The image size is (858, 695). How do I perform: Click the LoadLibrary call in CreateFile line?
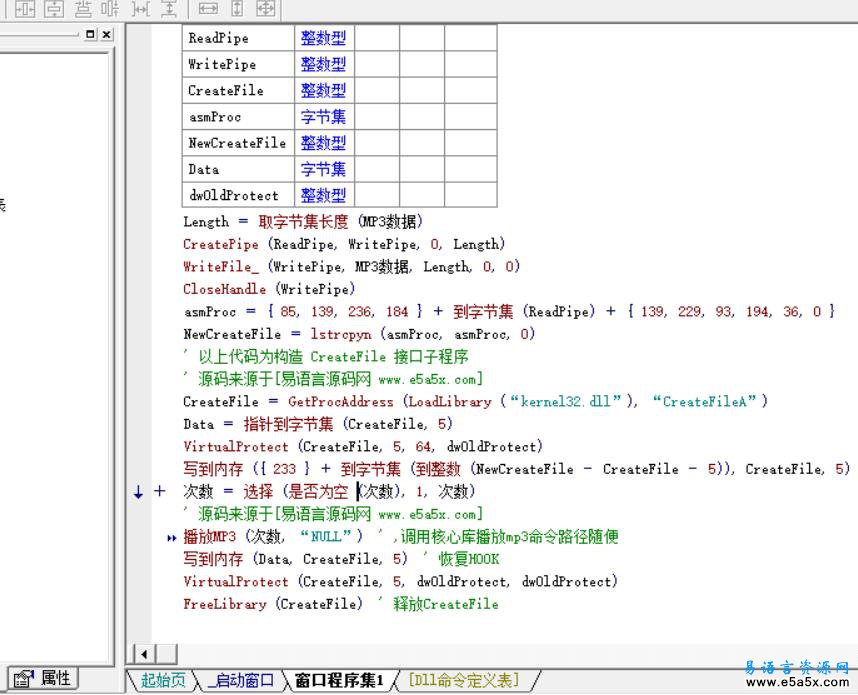pyautogui.click(x=450, y=402)
